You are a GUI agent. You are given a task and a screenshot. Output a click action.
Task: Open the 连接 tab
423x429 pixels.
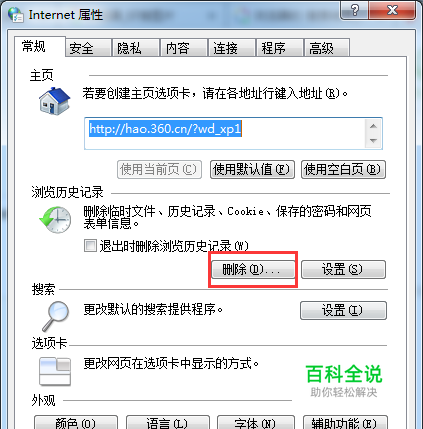click(231, 48)
